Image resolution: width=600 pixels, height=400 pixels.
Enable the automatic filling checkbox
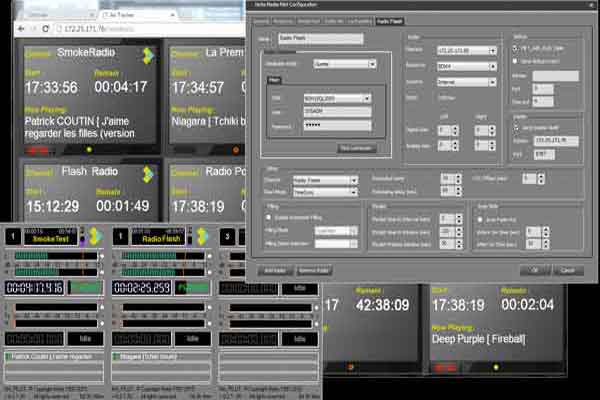click(x=268, y=217)
